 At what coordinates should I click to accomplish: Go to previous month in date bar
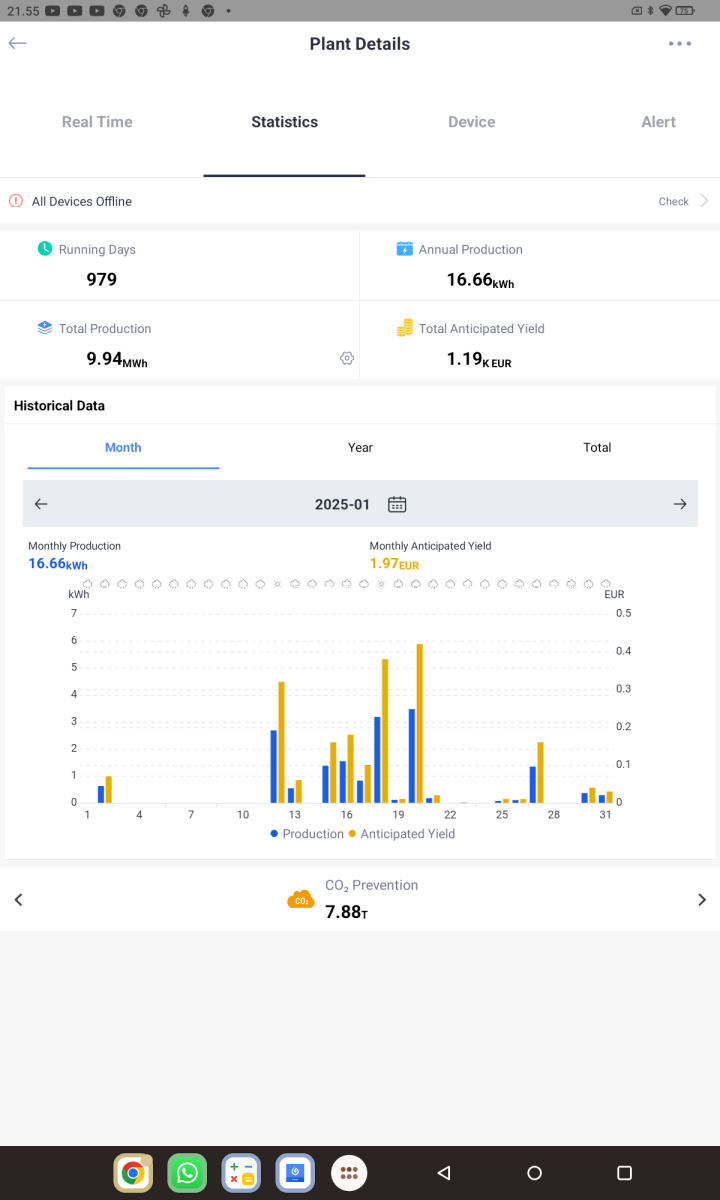click(41, 504)
